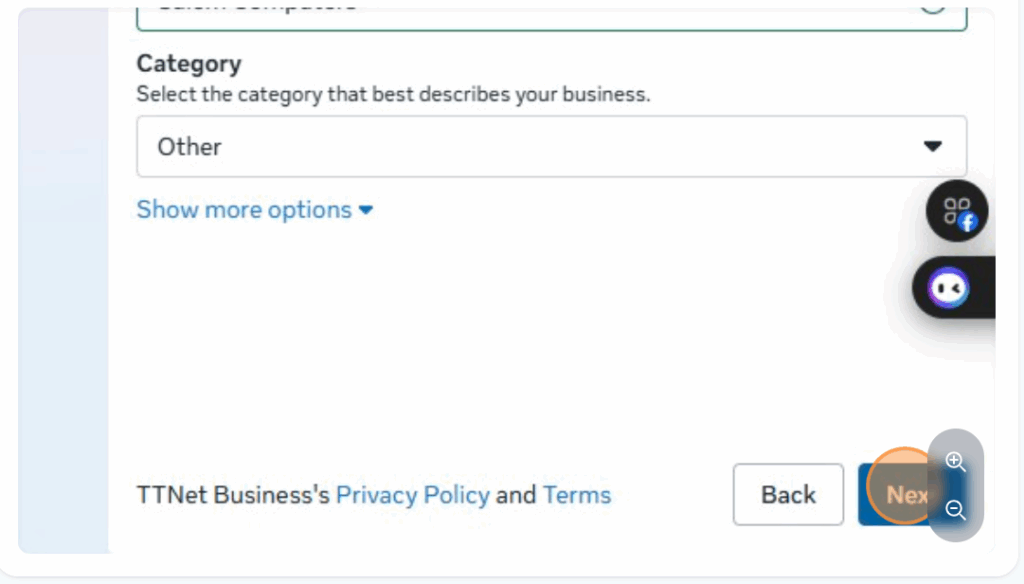Viewport: 1024px width, 584px height.
Task: Click the selected value Other in dropdown
Action: click(189, 147)
